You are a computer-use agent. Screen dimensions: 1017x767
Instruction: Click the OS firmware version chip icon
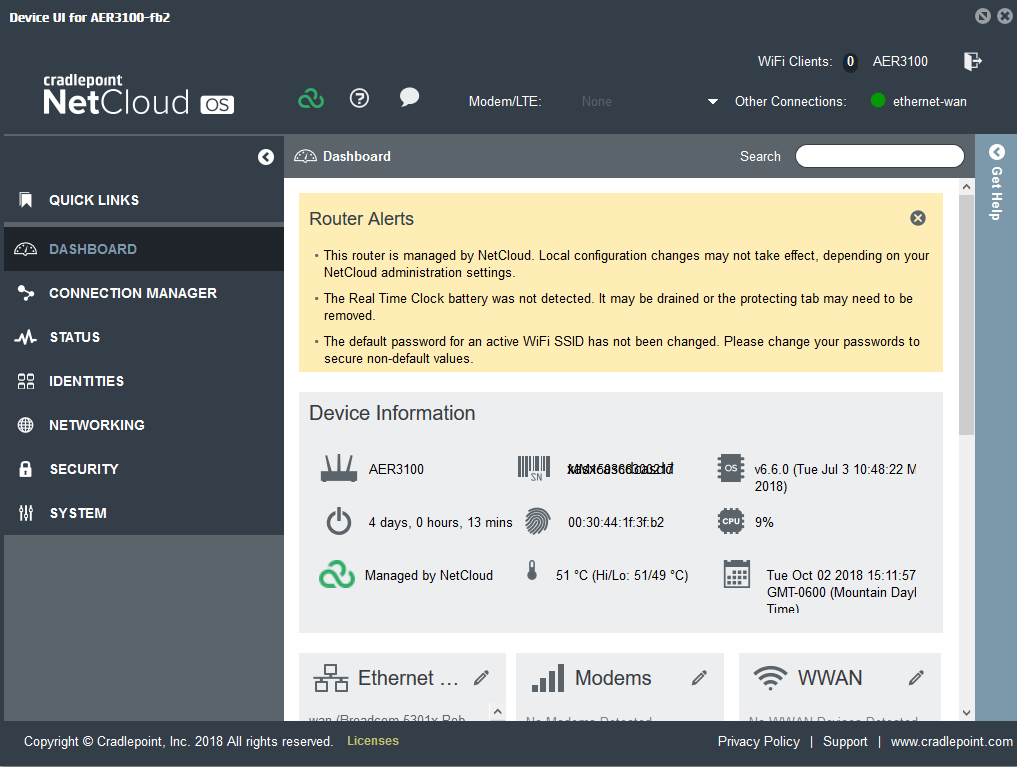[731, 468]
